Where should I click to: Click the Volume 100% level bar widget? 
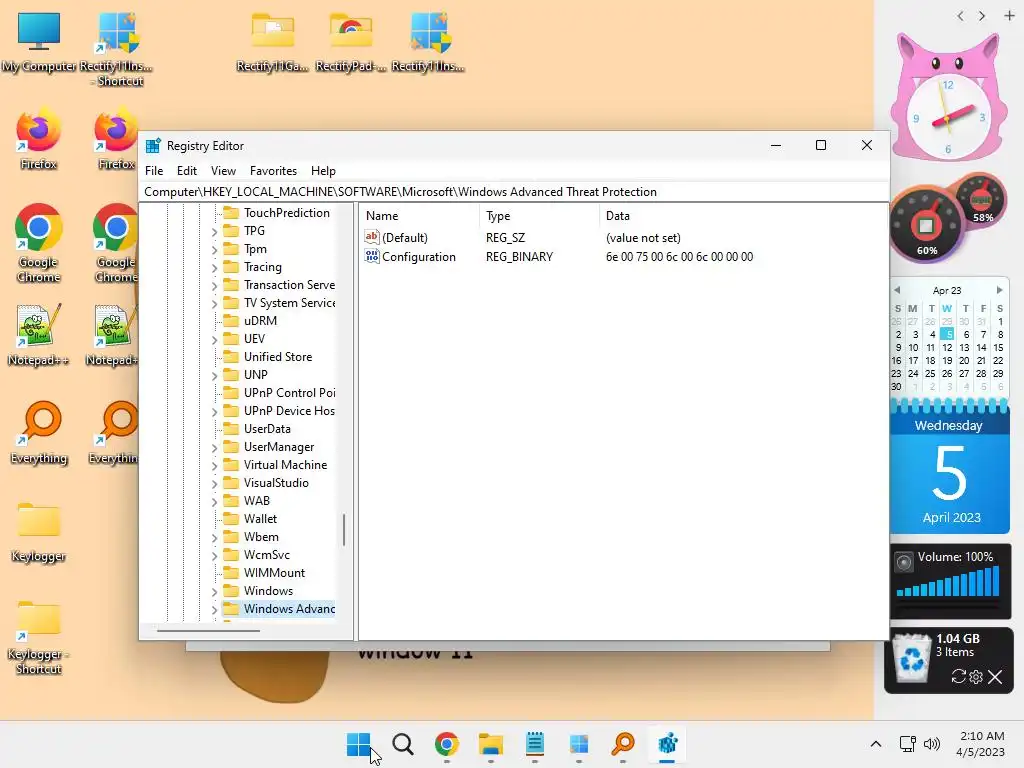point(948,581)
